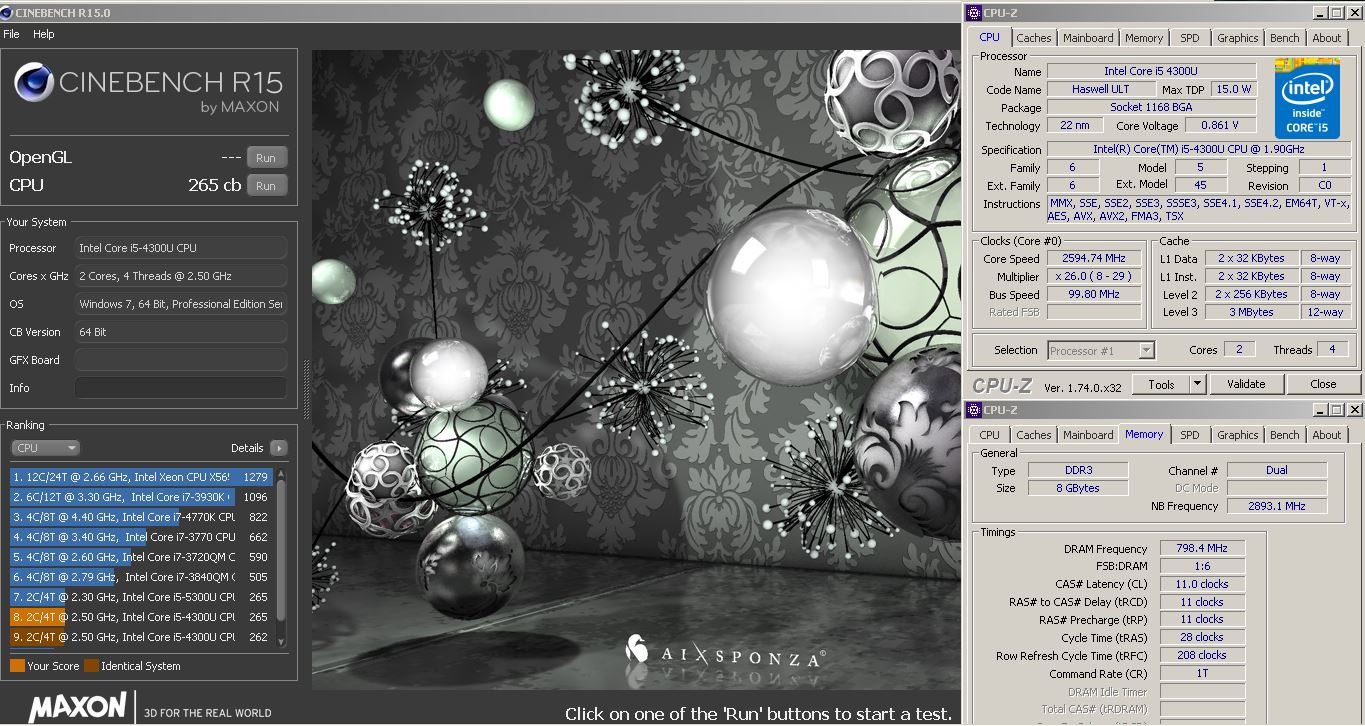Screen dimensions: 1365x726
Task: Switch to CPU tab in lower CPU-Z
Action: click(x=989, y=435)
